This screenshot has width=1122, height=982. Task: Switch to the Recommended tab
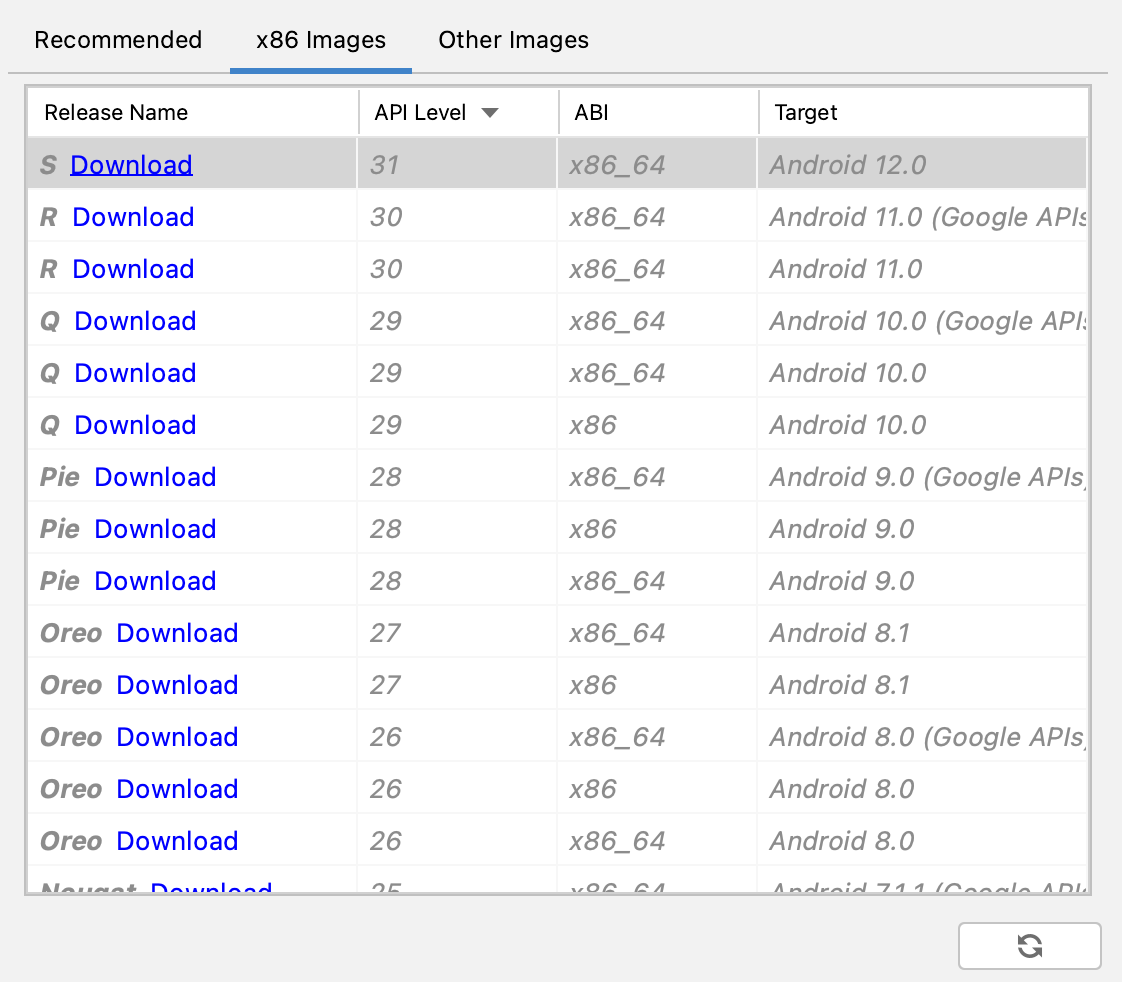pos(118,40)
